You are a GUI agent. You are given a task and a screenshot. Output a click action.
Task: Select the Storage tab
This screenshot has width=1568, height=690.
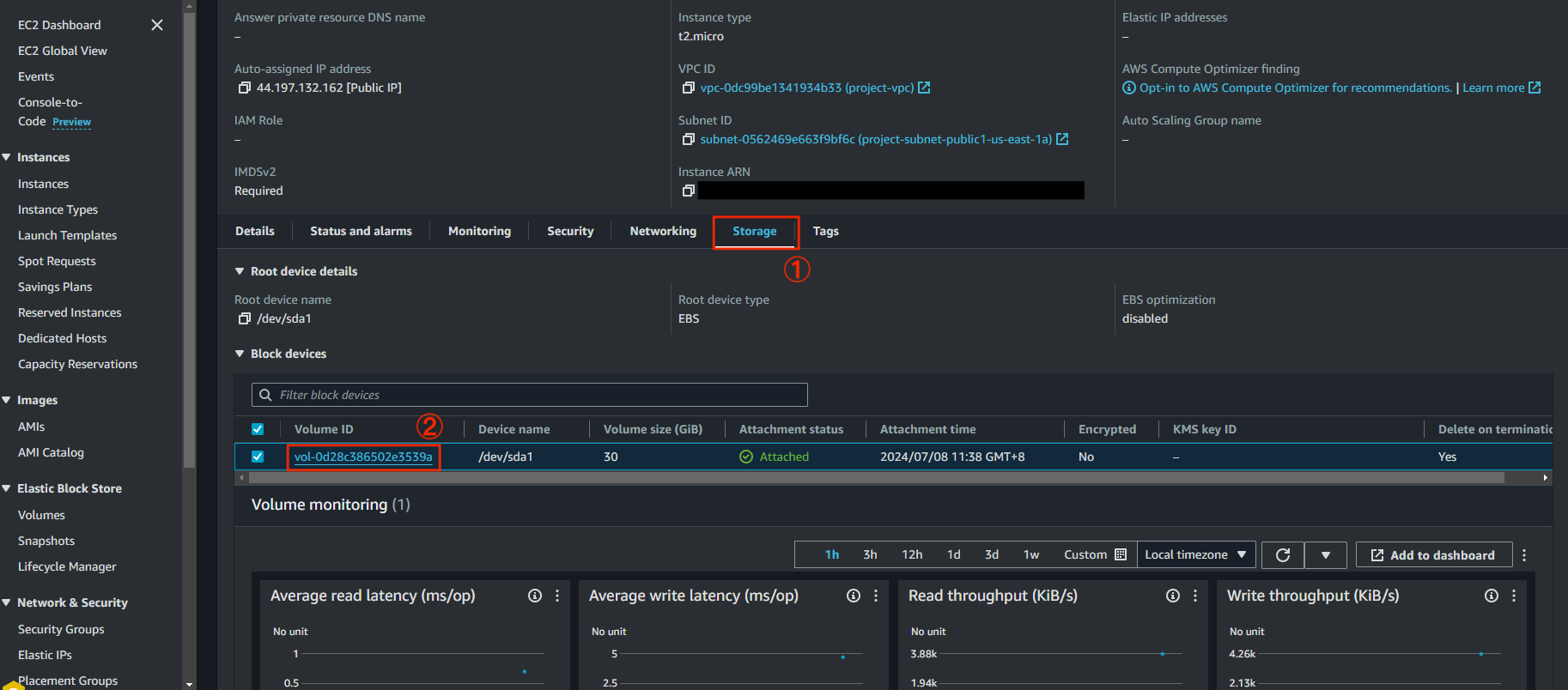click(755, 231)
